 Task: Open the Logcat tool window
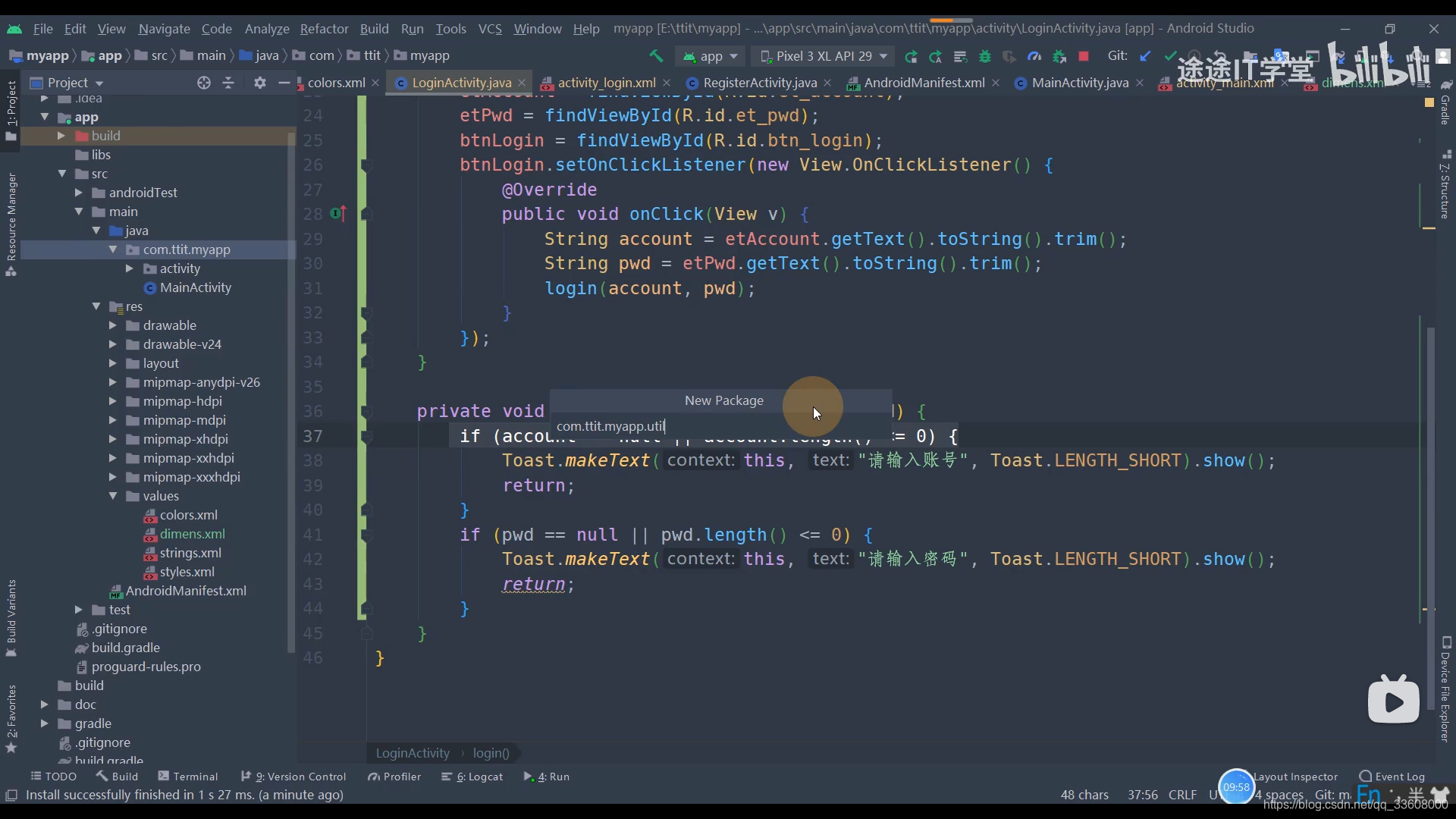tap(472, 777)
